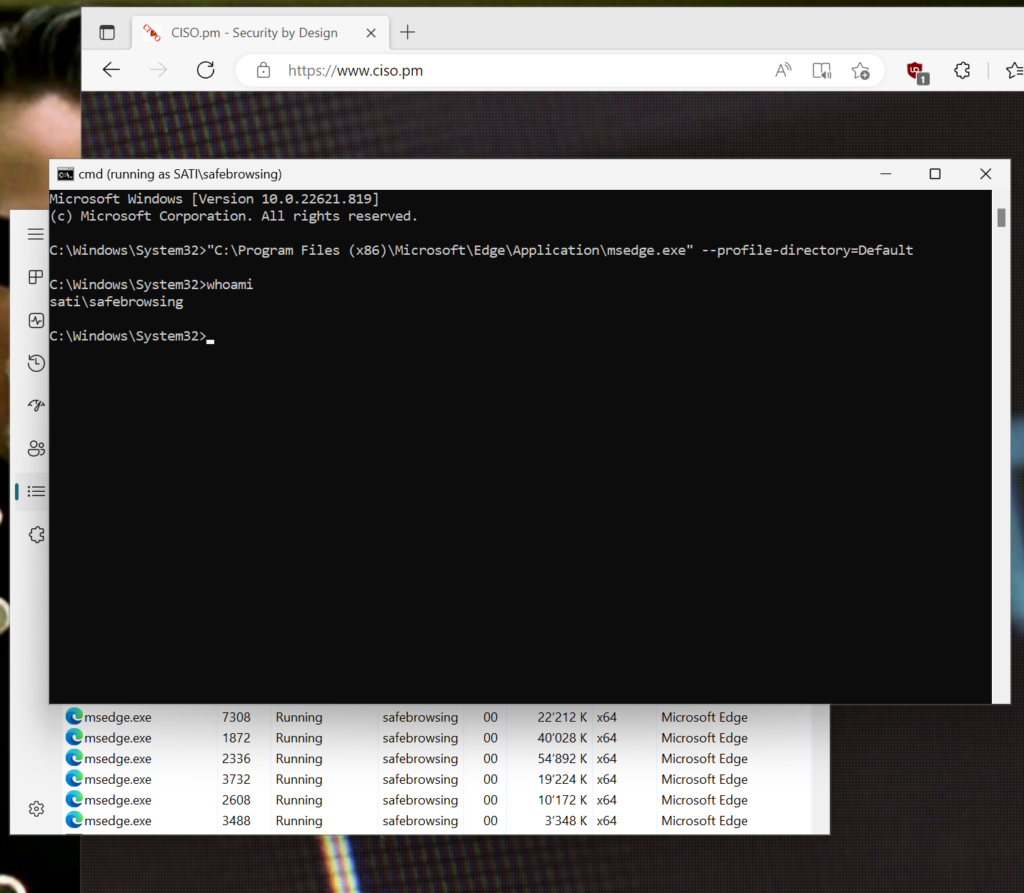
Task: Click the Read aloud icon in address bar
Action: [x=783, y=70]
